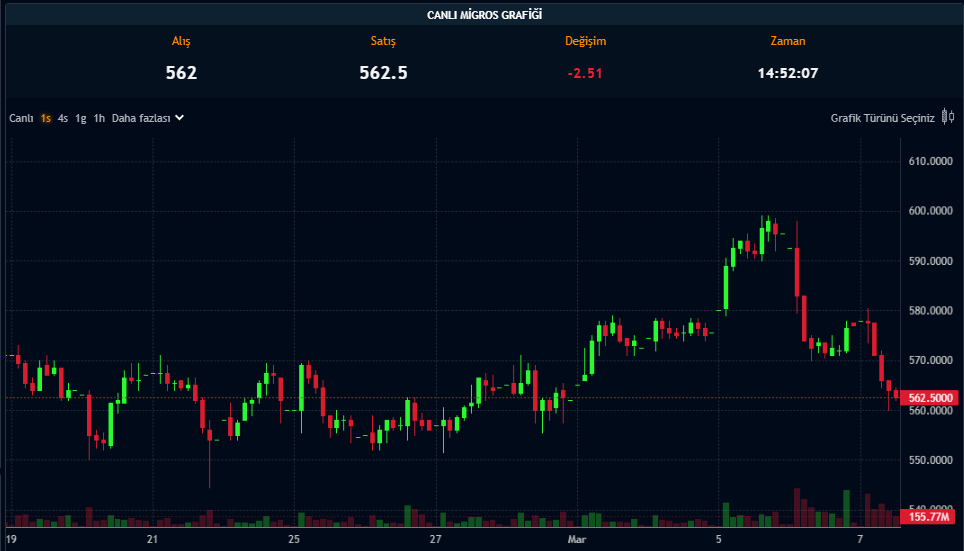Click the 25 date axis label

tap(294, 539)
